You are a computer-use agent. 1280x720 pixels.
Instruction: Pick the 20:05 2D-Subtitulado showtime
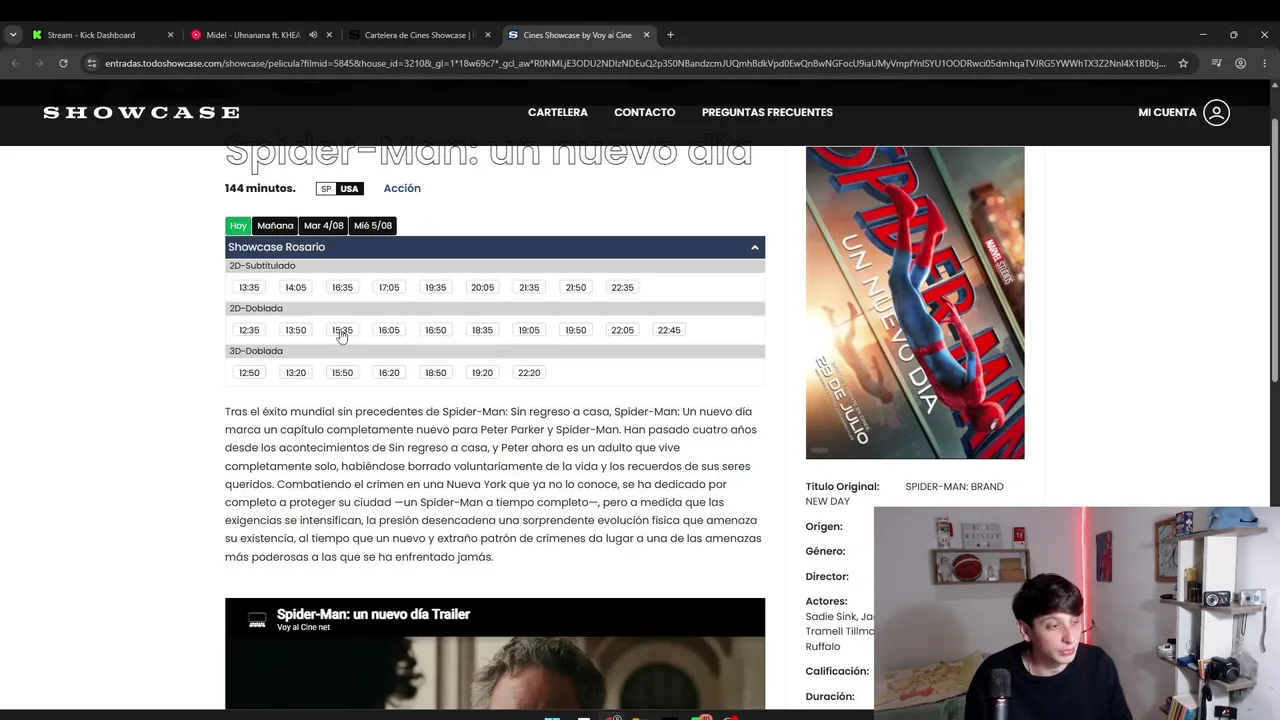pyautogui.click(x=482, y=288)
